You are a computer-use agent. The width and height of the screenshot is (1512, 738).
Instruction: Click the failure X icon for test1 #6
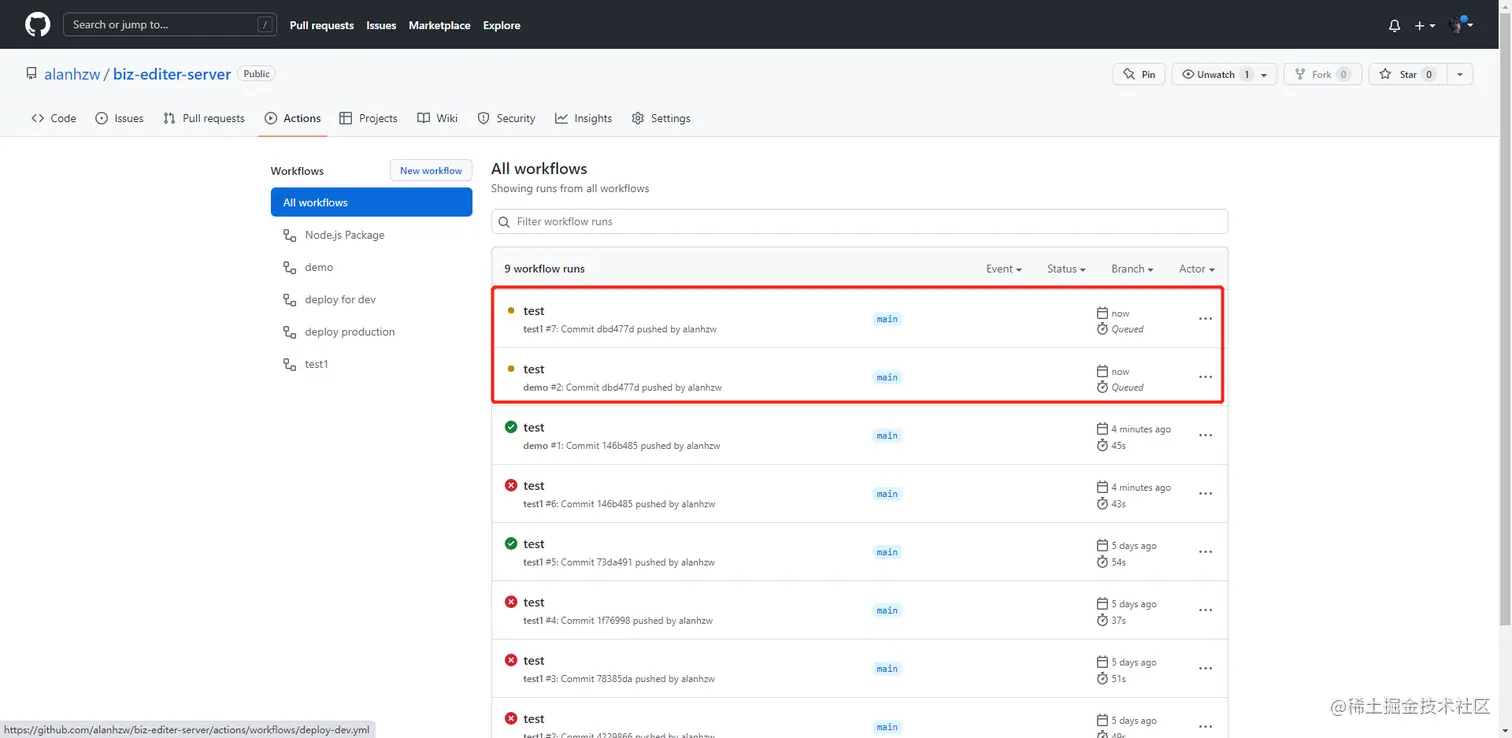(x=511, y=485)
